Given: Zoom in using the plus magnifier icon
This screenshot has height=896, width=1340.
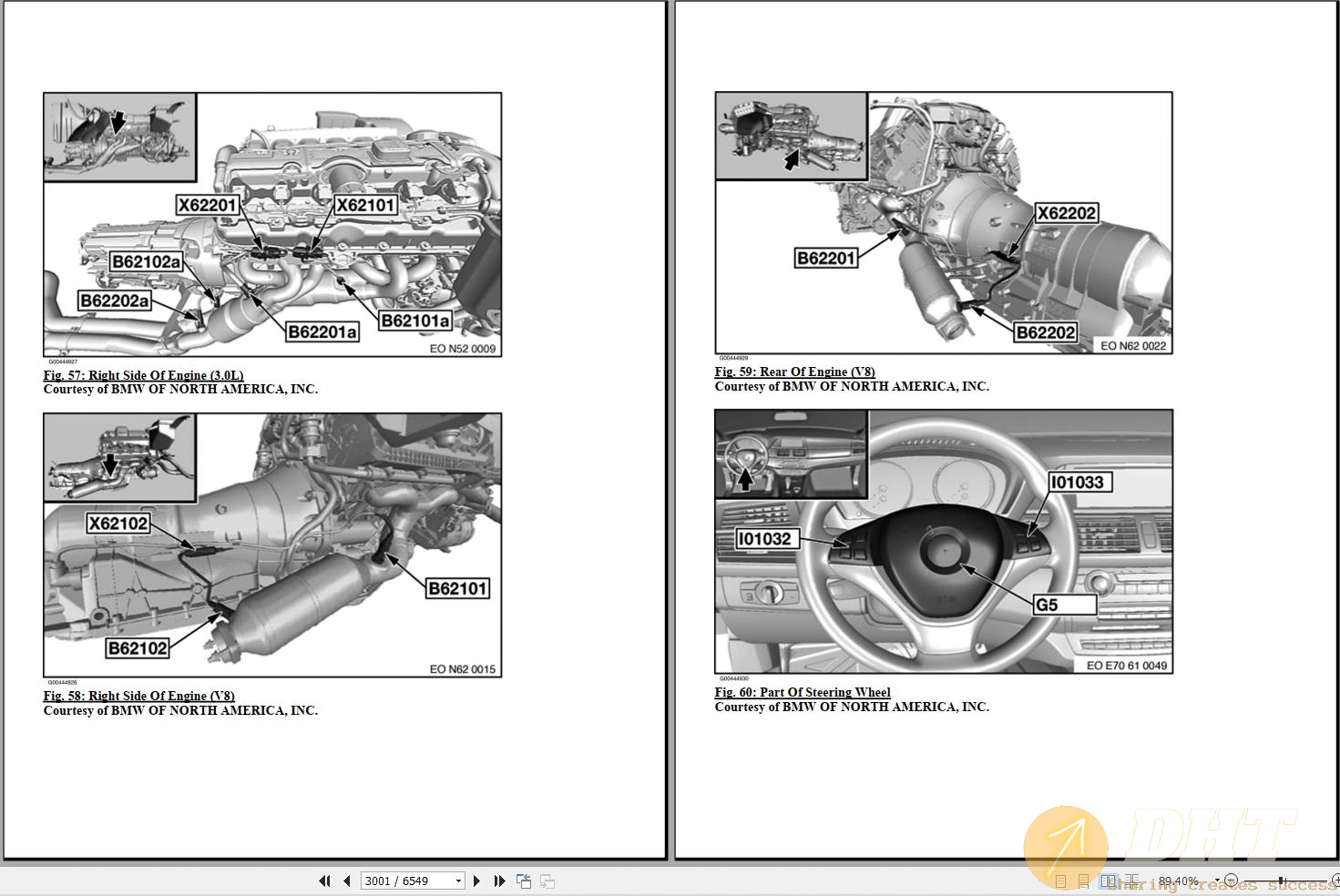Looking at the screenshot, I should tap(1336, 880).
